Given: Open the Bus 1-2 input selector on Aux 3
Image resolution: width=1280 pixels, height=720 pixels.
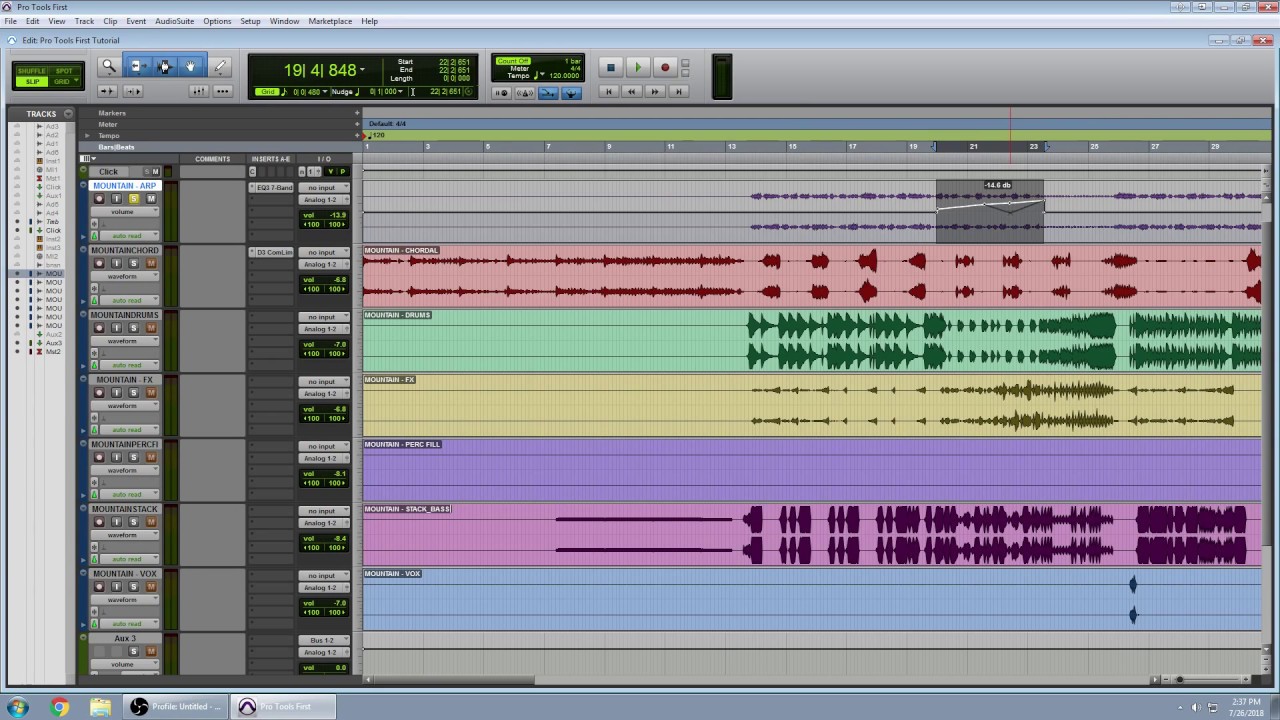Looking at the screenshot, I should click(325, 640).
